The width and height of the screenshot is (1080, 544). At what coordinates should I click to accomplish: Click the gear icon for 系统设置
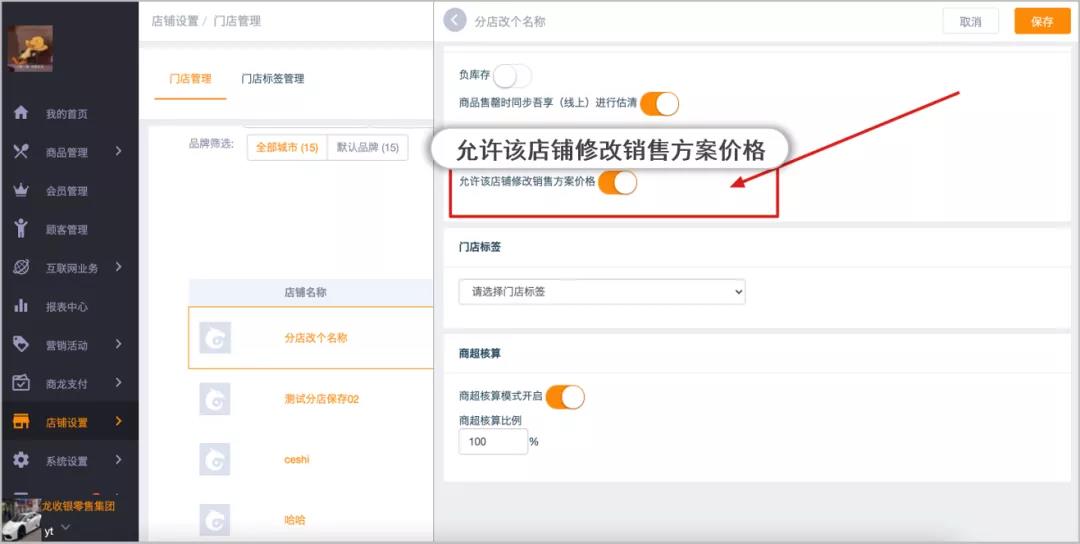click(x=21, y=460)
